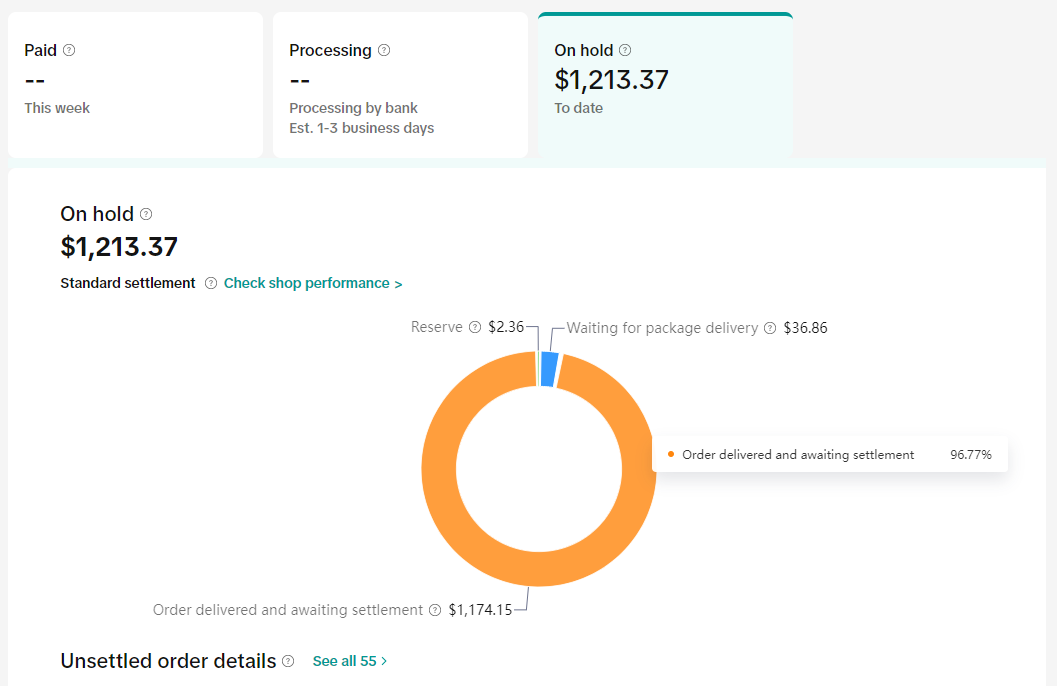This screenshot has height=686, width=1057.
Task: Click the Unsettled order details help icon
Action: click(288, 661)
